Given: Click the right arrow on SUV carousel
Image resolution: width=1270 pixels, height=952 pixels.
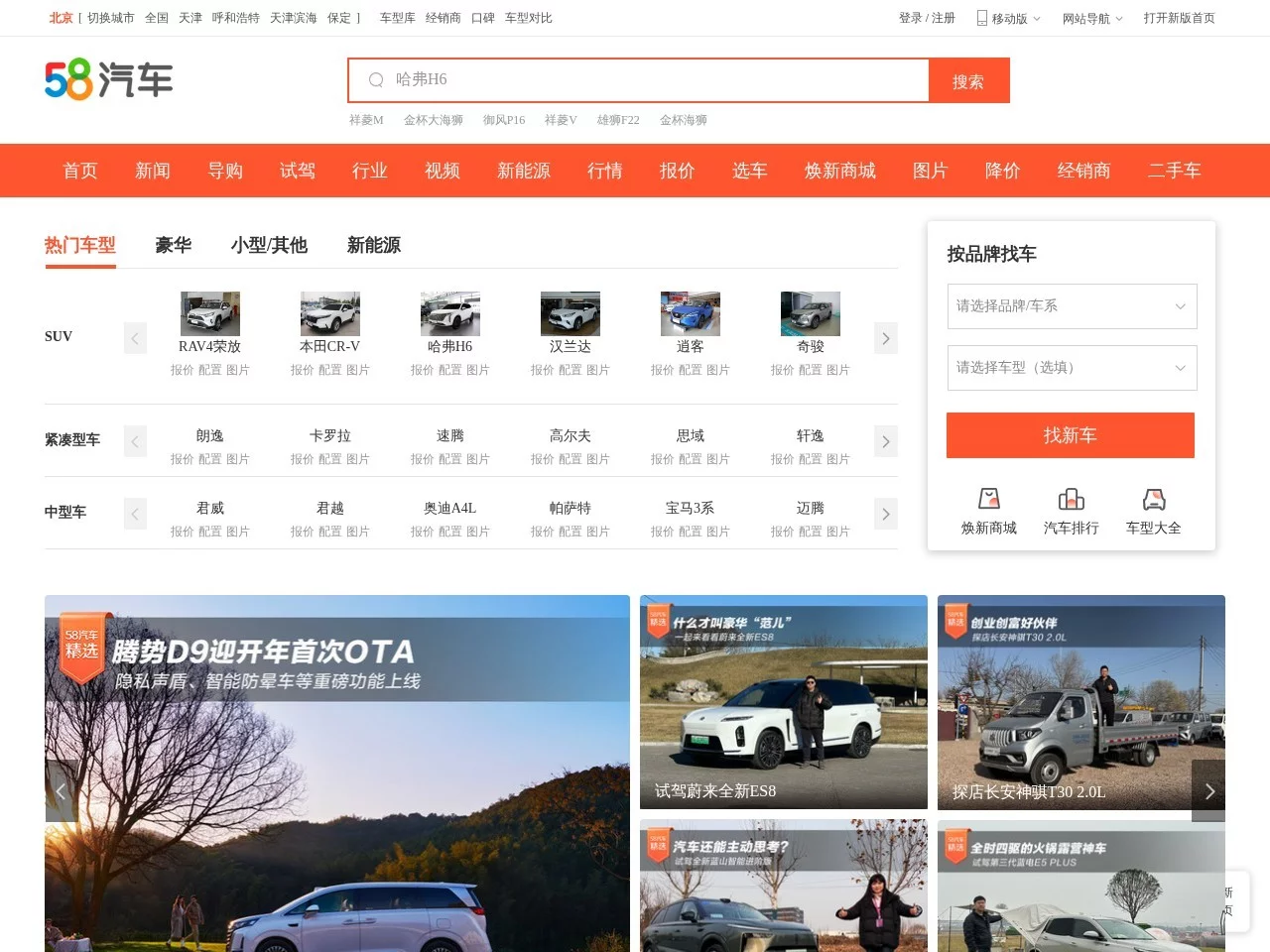Looking at the screenshot, I should pyautogui.click(x=885, y=338).
